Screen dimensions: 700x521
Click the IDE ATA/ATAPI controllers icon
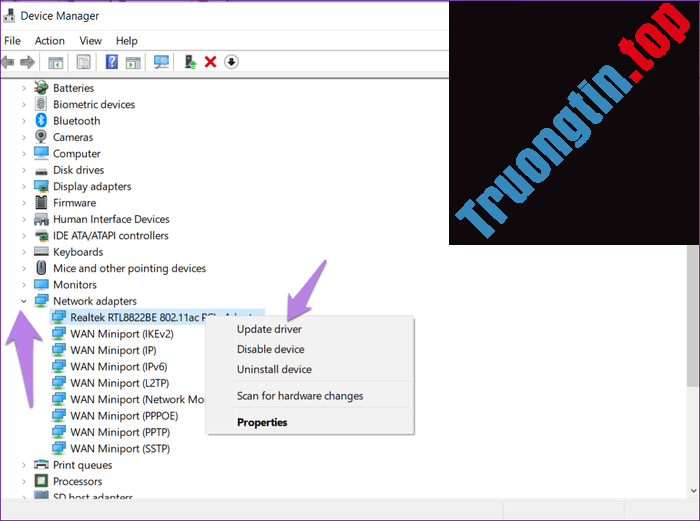point(41,236)
